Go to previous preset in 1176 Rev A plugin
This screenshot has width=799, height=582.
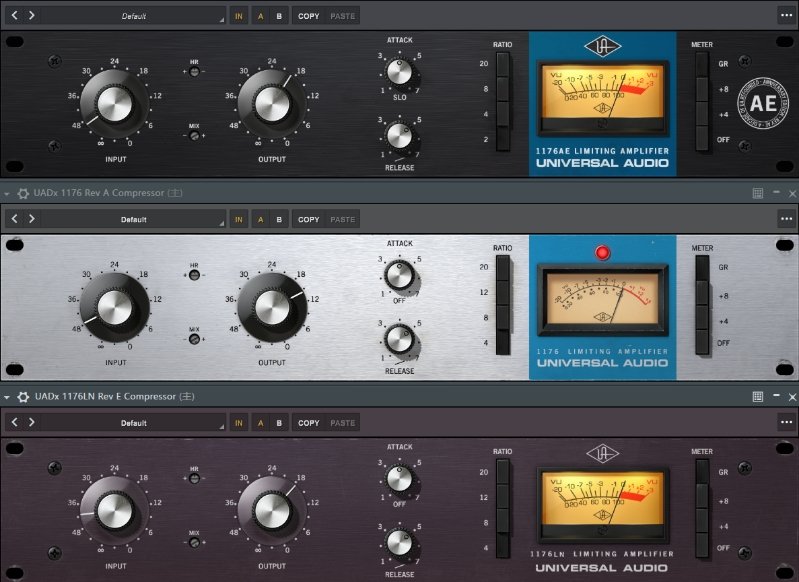(x=15, y=219)
